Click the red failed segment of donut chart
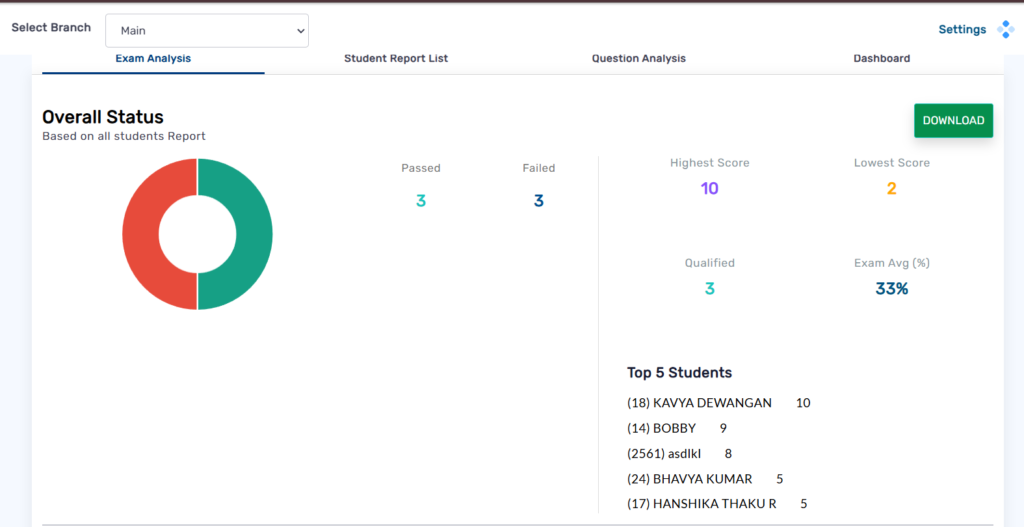Viewport: 1024px width, 527px height. coord(140,234)
